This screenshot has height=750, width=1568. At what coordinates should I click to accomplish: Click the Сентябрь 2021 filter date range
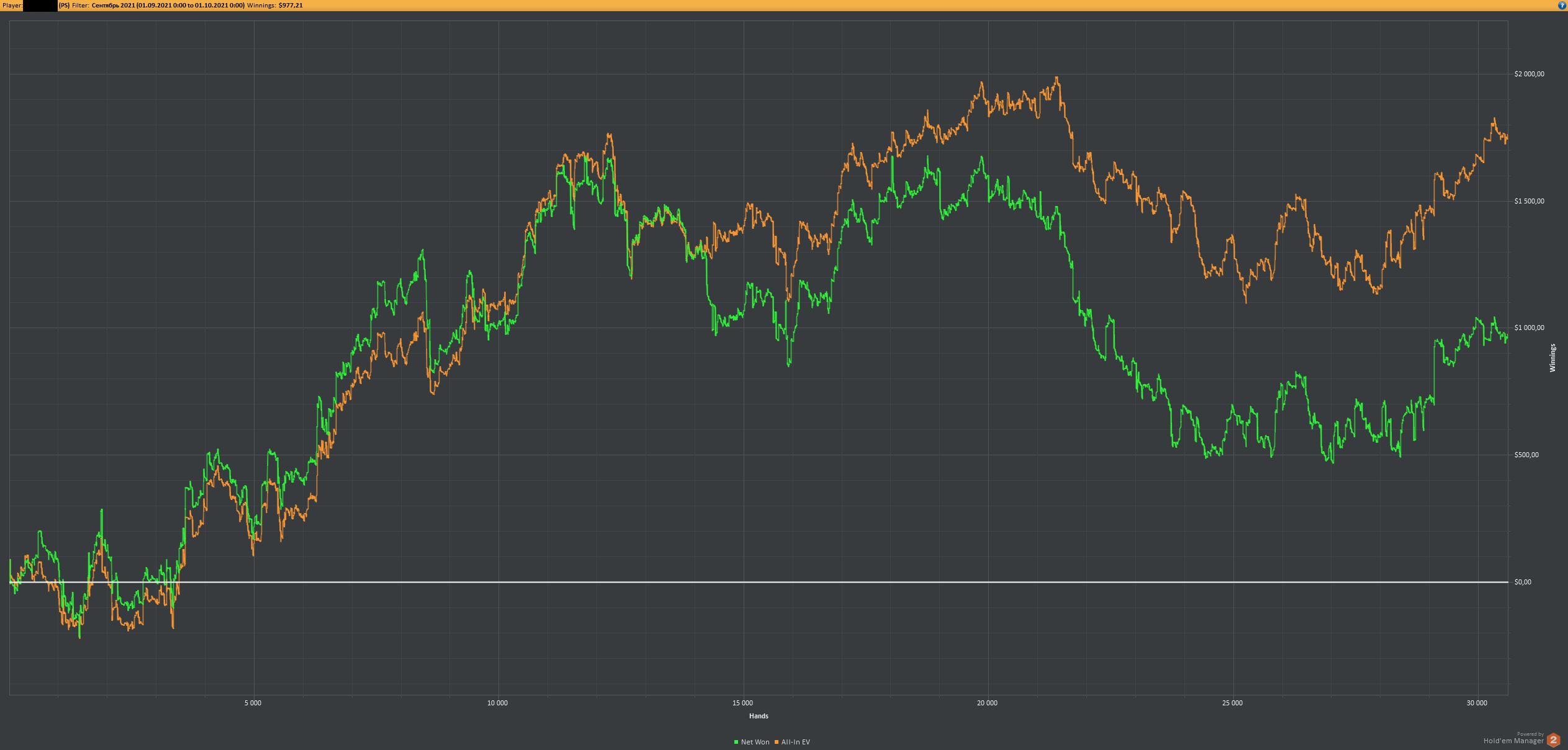[168, 6]
